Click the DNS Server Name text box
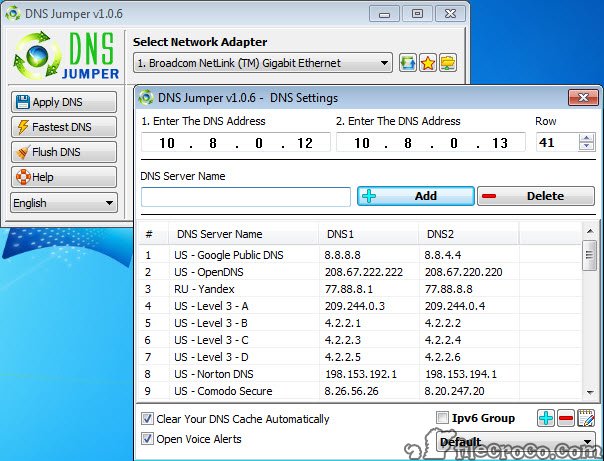This screenshot has height=461, width=604. (x=246, y=197)
